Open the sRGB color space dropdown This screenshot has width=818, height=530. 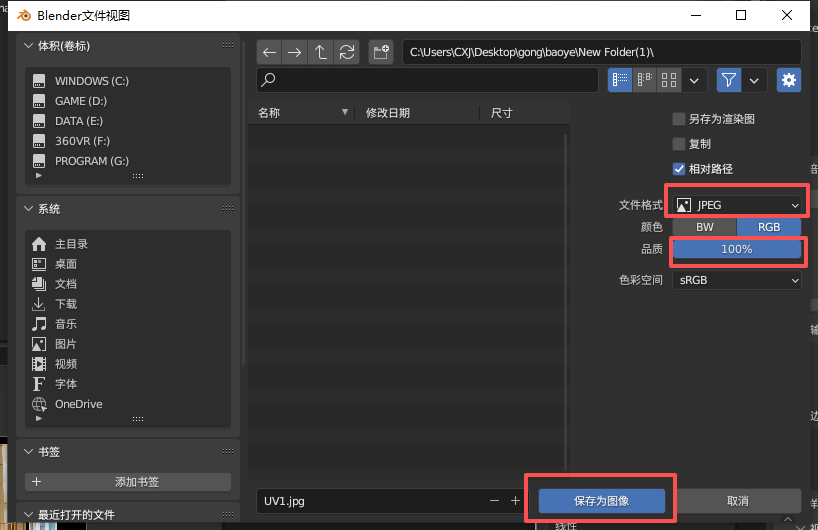(738, 281)
